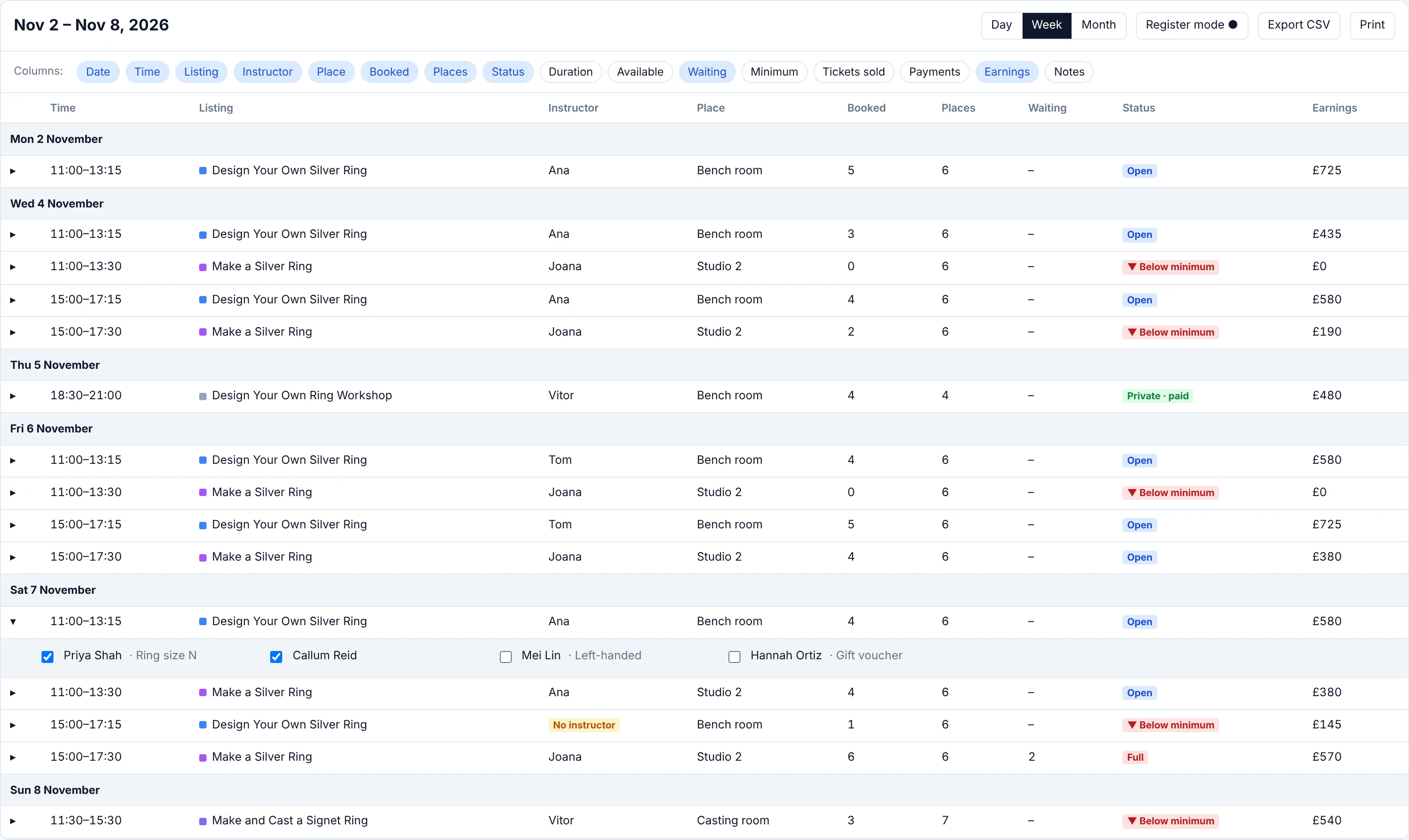Click the Booked column header
Screen dimensions: 1409x840
(x=866, y=107)
